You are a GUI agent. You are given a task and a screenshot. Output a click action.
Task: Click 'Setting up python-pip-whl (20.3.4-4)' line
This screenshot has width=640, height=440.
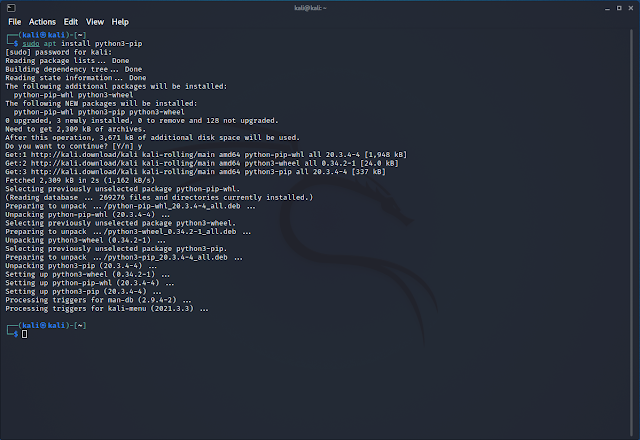(89, 284)
